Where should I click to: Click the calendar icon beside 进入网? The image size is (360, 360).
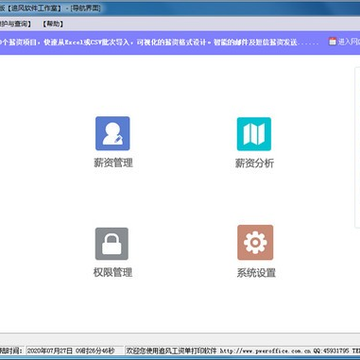[332, 41]
